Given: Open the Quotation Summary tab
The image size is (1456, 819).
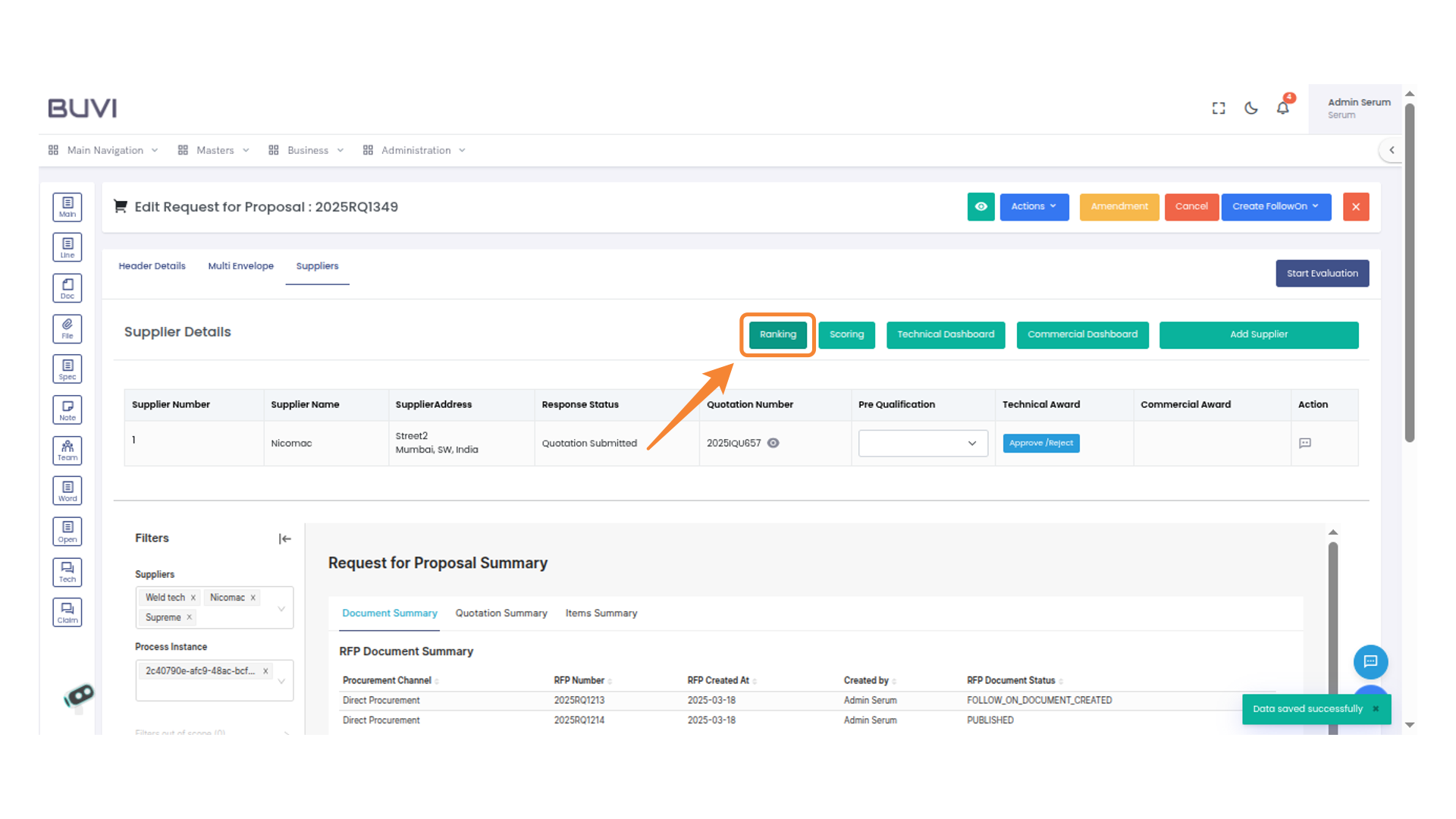Looking at the screenshot, I should (501, 613).
